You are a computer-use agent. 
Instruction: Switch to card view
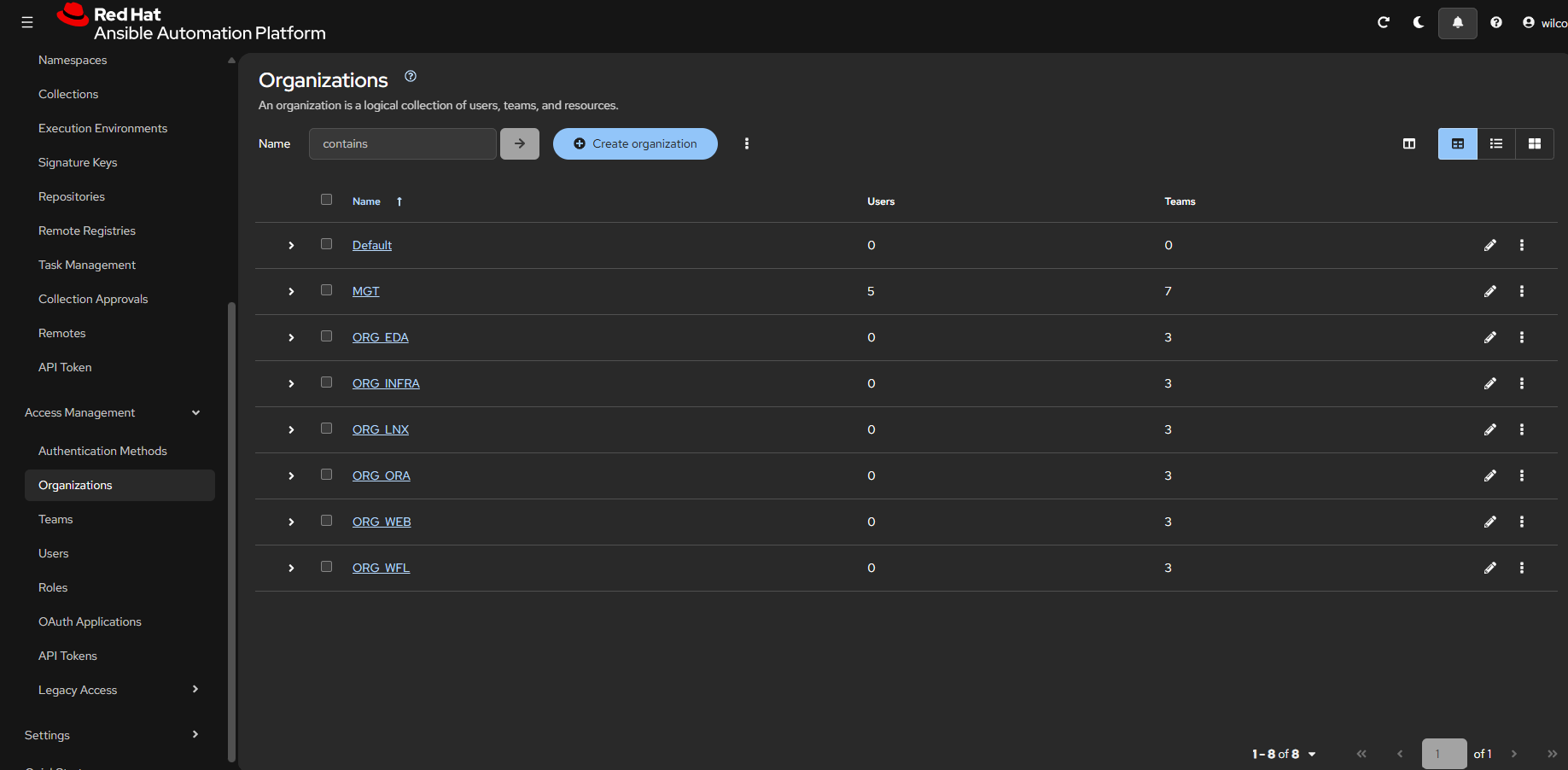(x=1535, y=143)
